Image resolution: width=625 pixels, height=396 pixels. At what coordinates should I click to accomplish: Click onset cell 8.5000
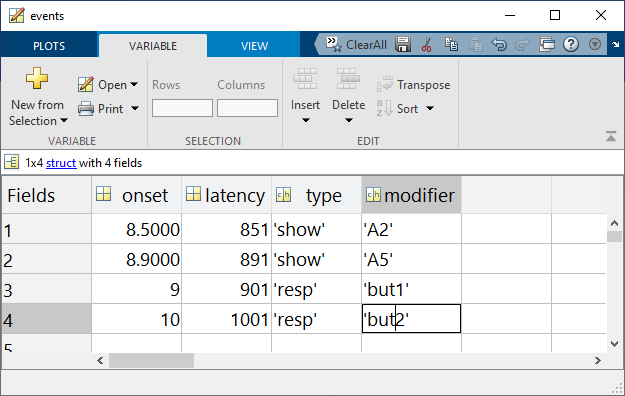pyautogui.click(x=136, y=229)
